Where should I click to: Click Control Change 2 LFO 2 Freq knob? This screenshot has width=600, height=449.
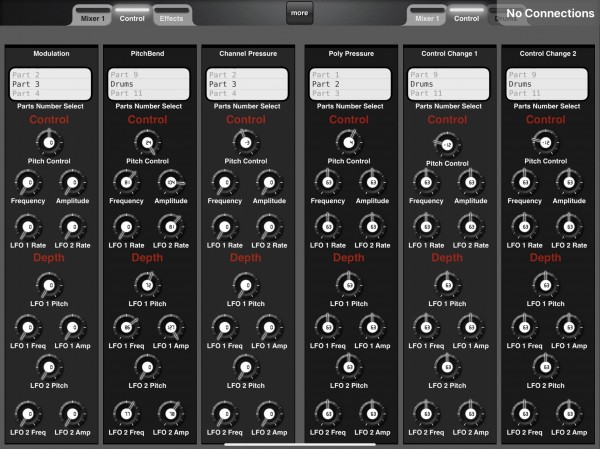(x=524, y=414)
